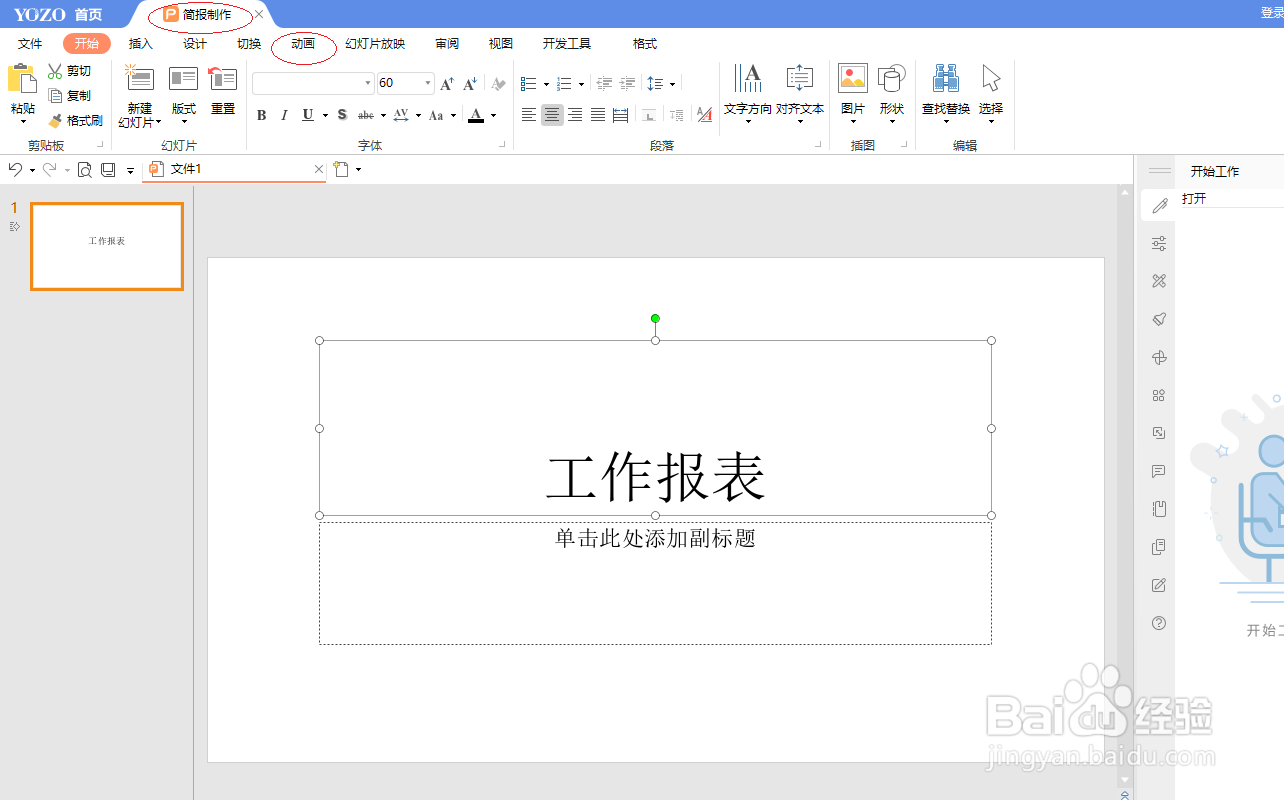Viewport: 1284px width, 800px height.
Task: Click the New Slide (新建幻灯片) icon
Action: pyautogui.click(x=139, y=78)
